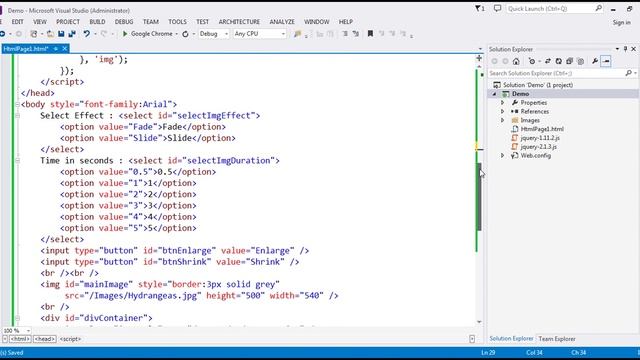Click Refresh icon in Solution Explorer
The height and width of the screenshot is (360, 640).
click(558, 61)
